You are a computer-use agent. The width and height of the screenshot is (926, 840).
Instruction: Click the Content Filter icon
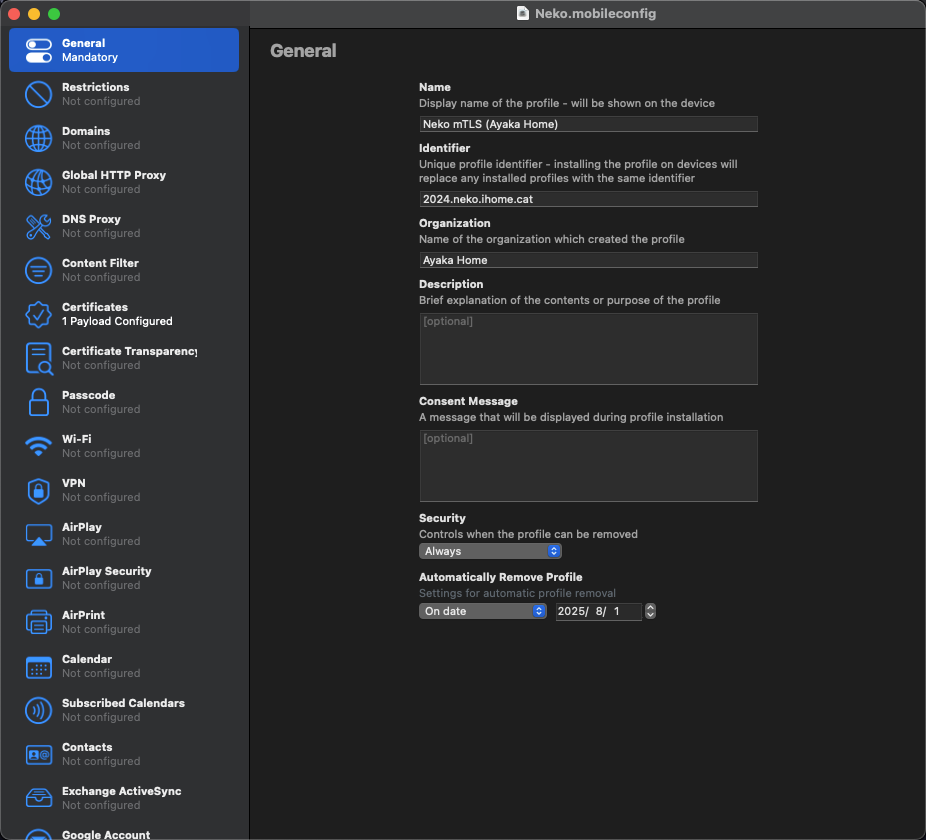38,270
